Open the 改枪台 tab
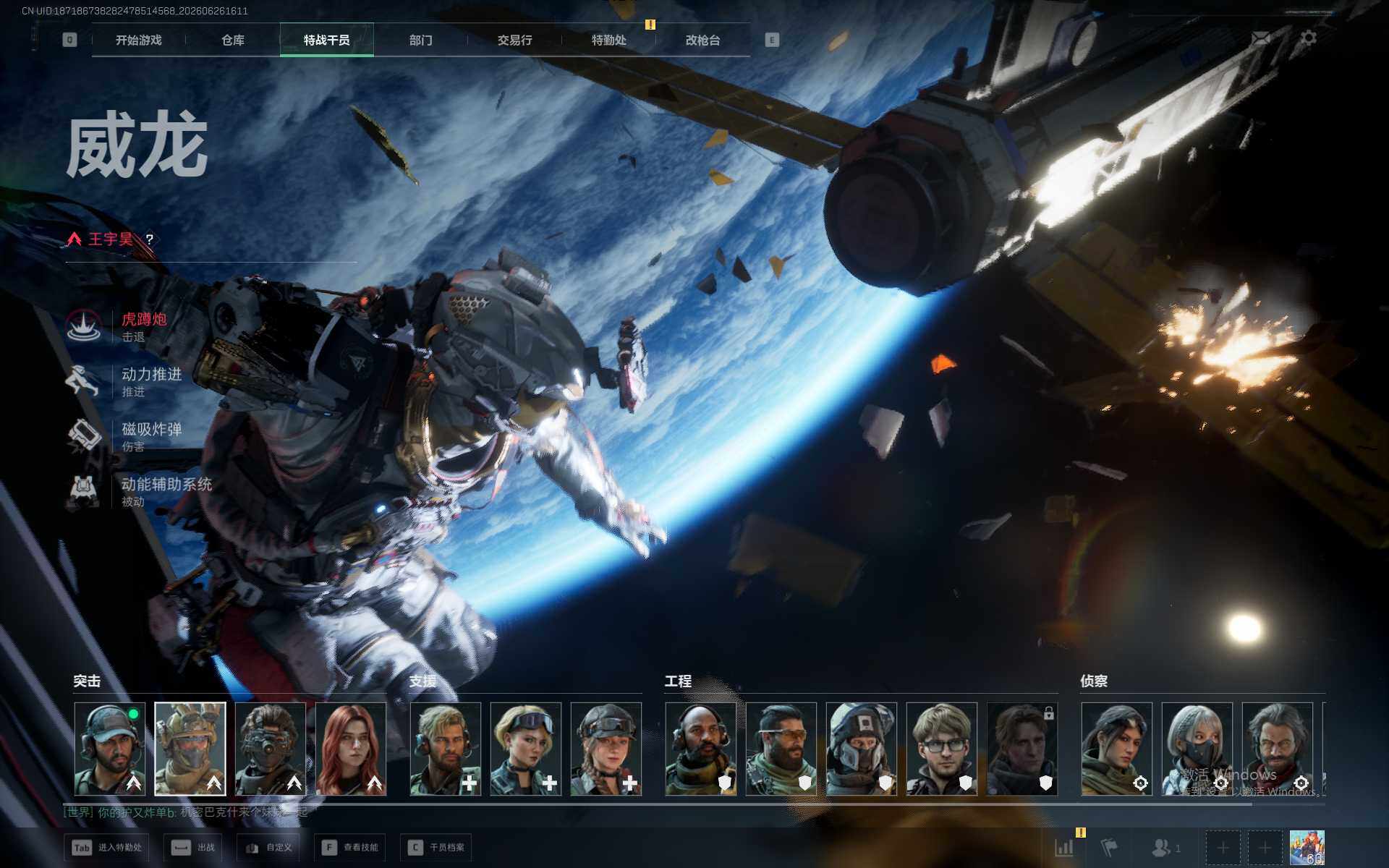This screenshot has width=1389, height=868. coord(702,40)
